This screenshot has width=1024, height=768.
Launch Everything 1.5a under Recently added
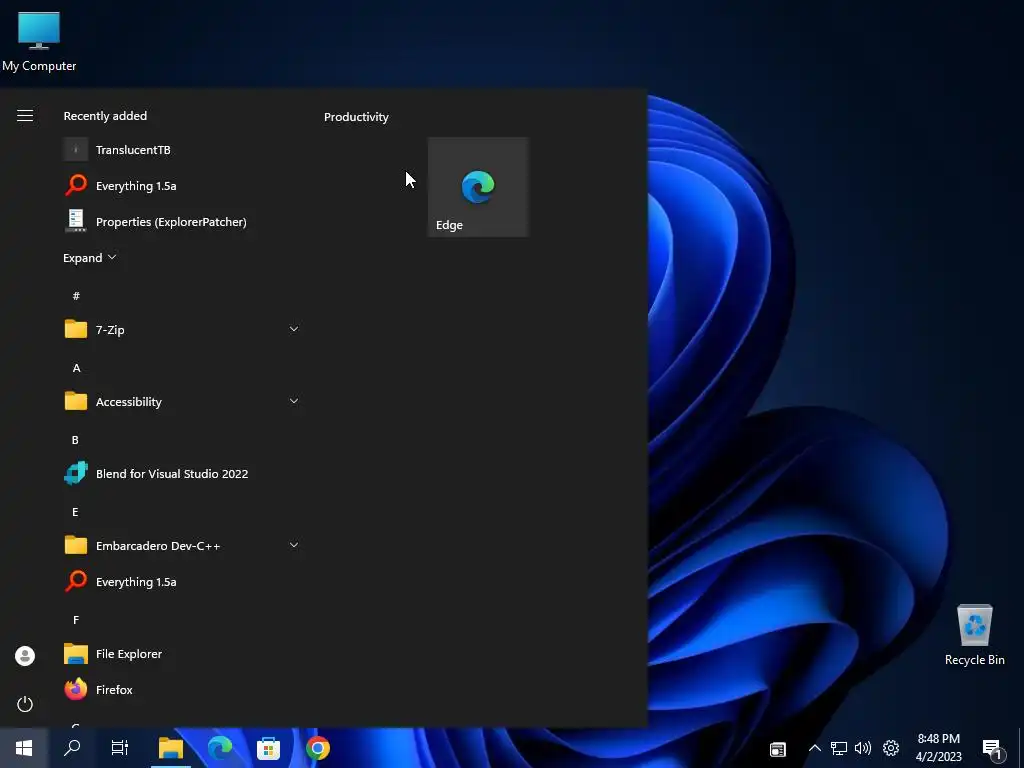click(x=183, y=185)
